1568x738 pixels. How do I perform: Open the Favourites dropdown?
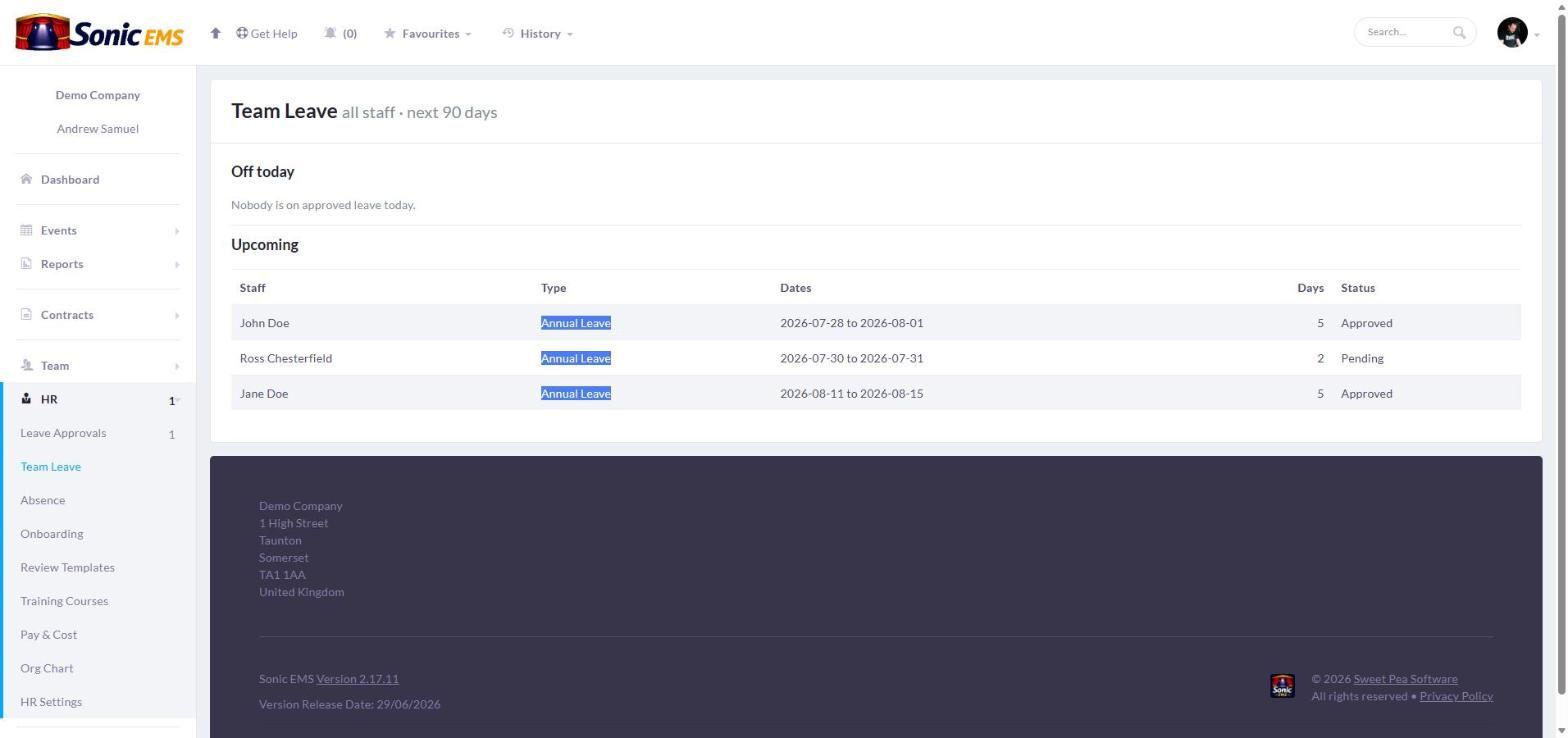pyautogui.click(x=427, y=33)
